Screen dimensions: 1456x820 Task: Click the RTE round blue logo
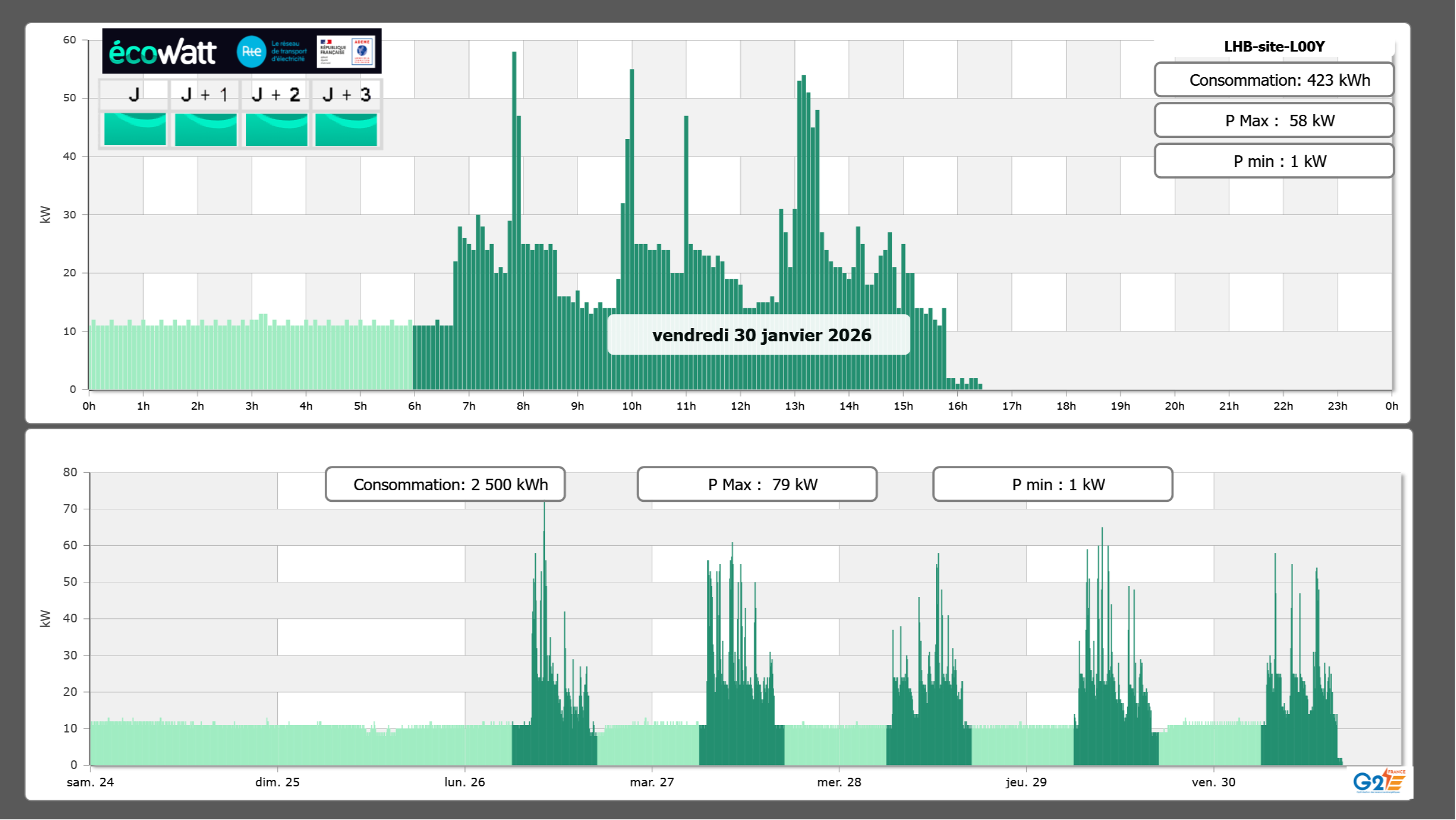251,52
